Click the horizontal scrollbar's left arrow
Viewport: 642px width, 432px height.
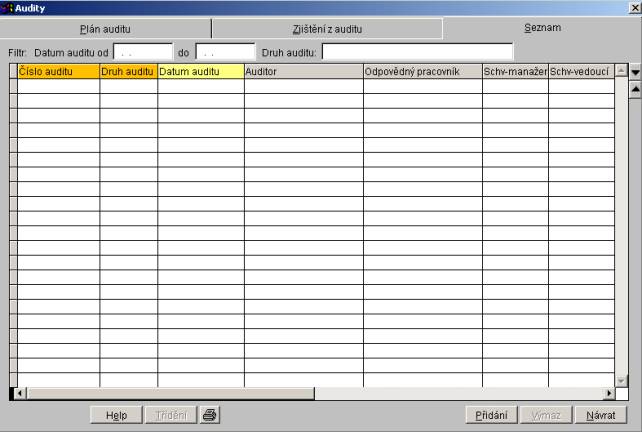coord(19,394)
